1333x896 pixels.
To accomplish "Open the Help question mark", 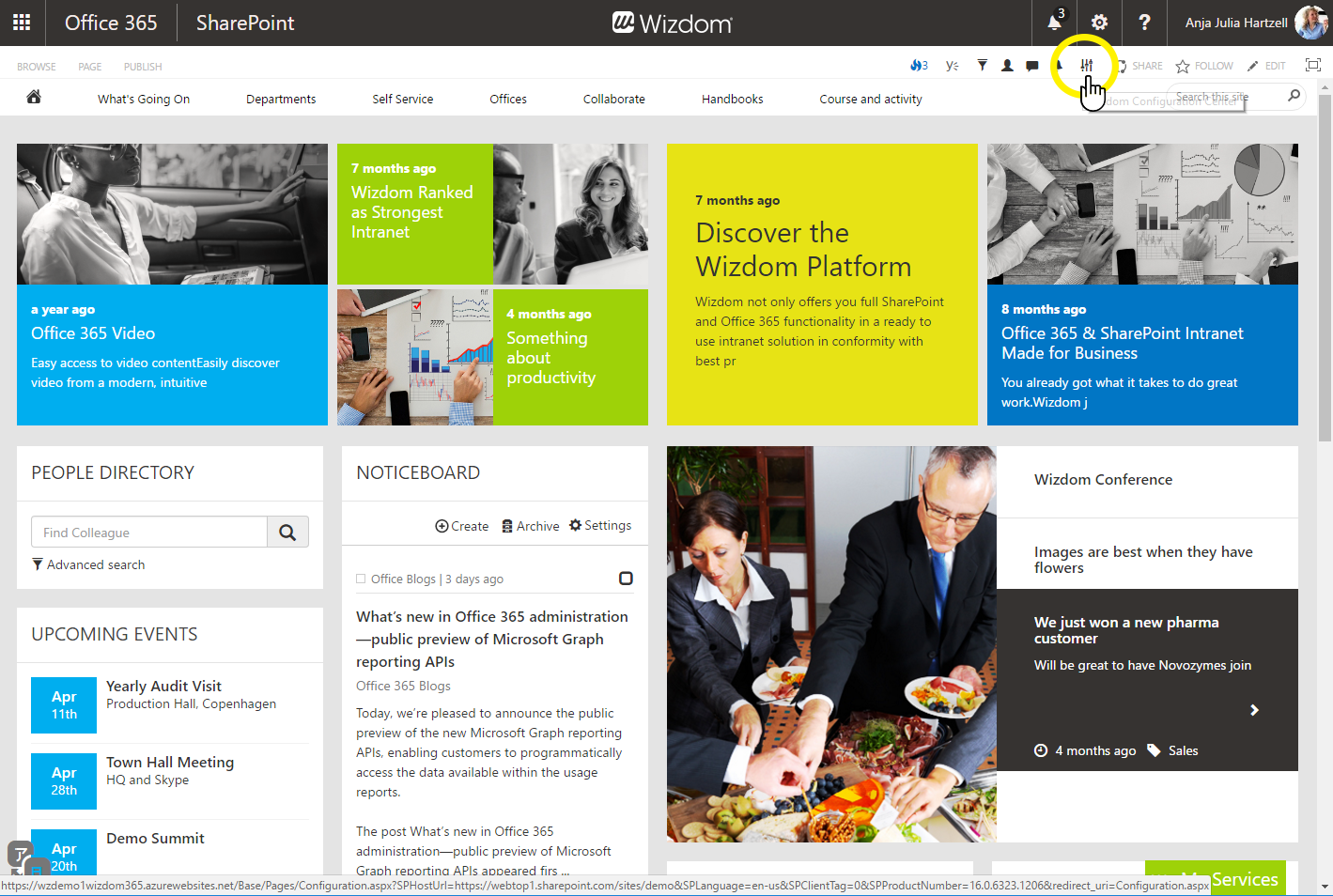I will pyautogui.click(x=1144, y=23).
